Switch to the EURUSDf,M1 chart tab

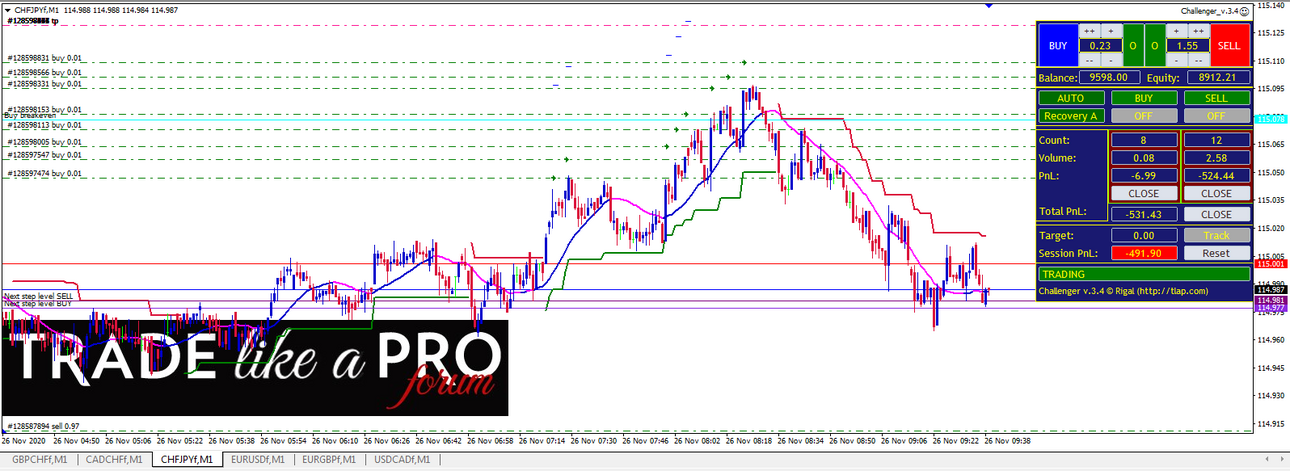pyautogui.click(x=258, y=460)
